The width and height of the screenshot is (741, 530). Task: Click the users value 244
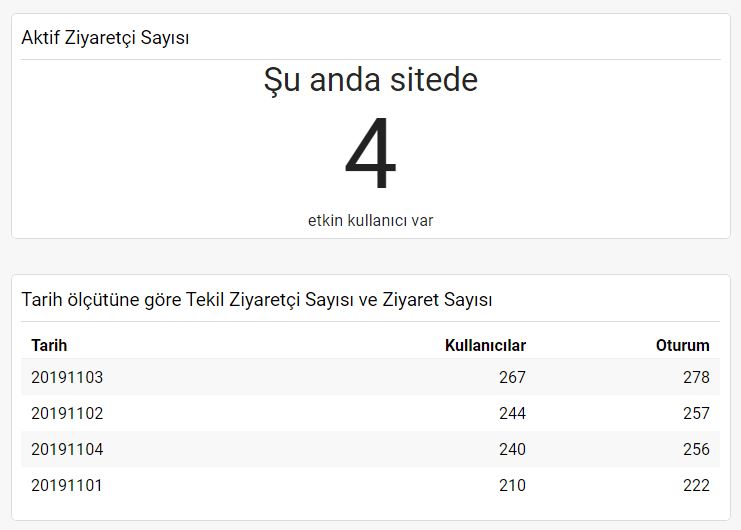512,413
